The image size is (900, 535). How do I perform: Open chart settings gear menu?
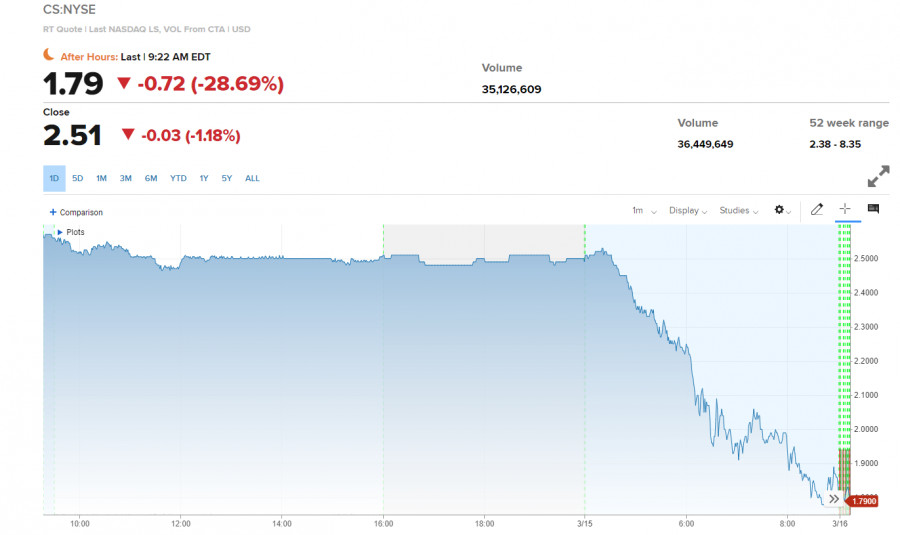[x=782, y=210]
